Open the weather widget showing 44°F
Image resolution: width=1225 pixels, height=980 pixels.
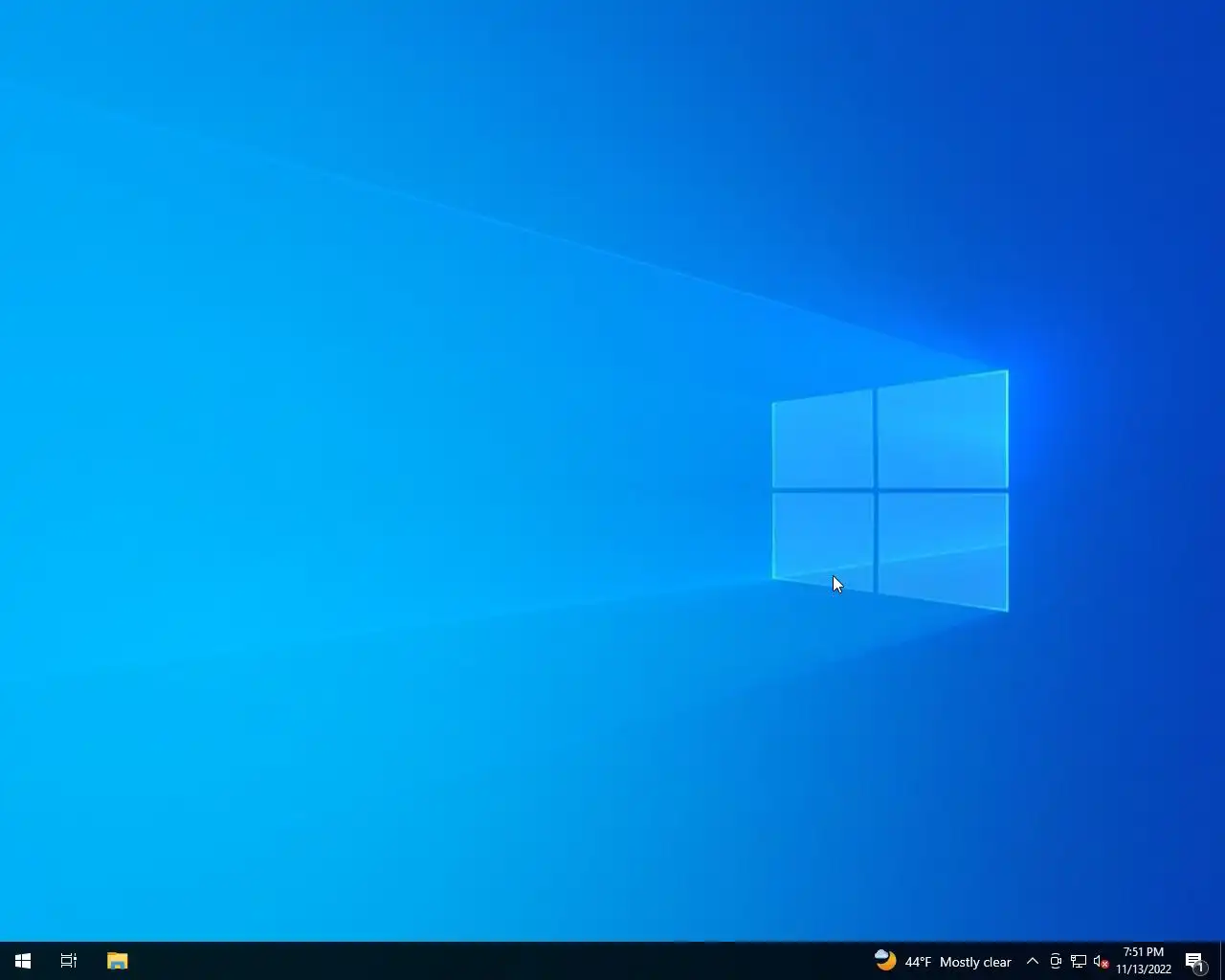point(943,961)
